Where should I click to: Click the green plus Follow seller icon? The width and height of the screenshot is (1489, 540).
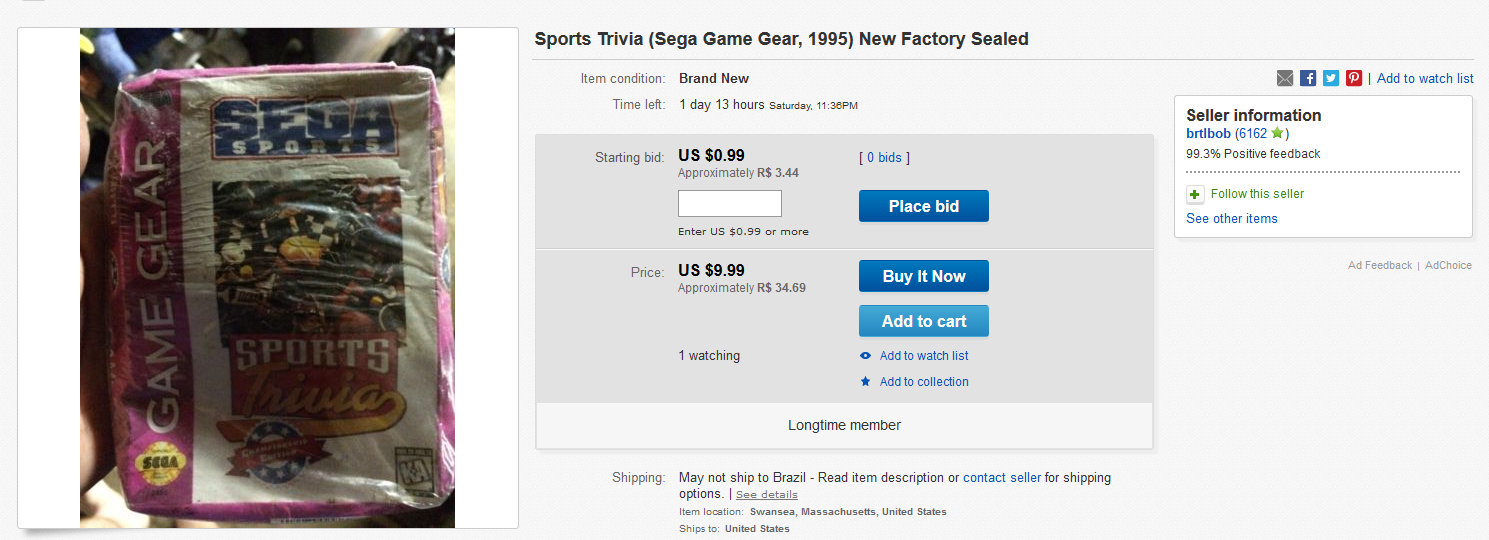tap(1195, 194)
